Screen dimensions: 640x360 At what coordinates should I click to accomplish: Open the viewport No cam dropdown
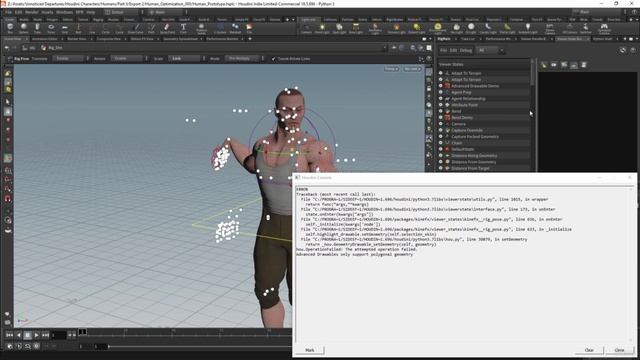click(x=412, y=69)
